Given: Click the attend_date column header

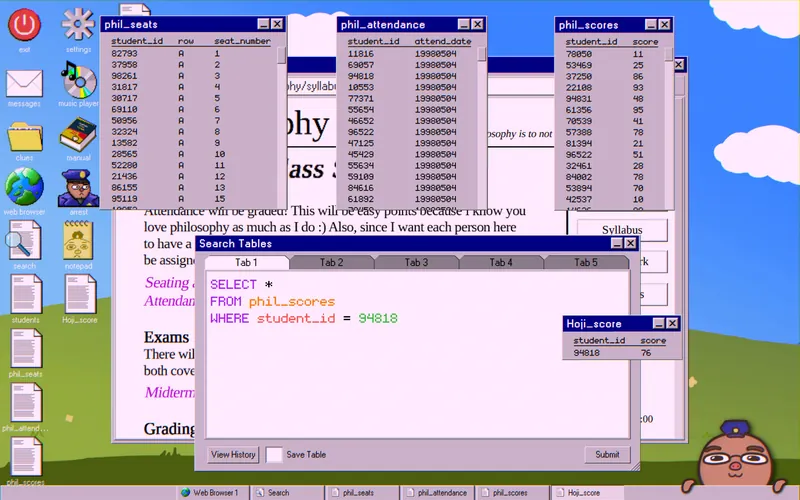Looking at the screenshot, I should [442, 41].
